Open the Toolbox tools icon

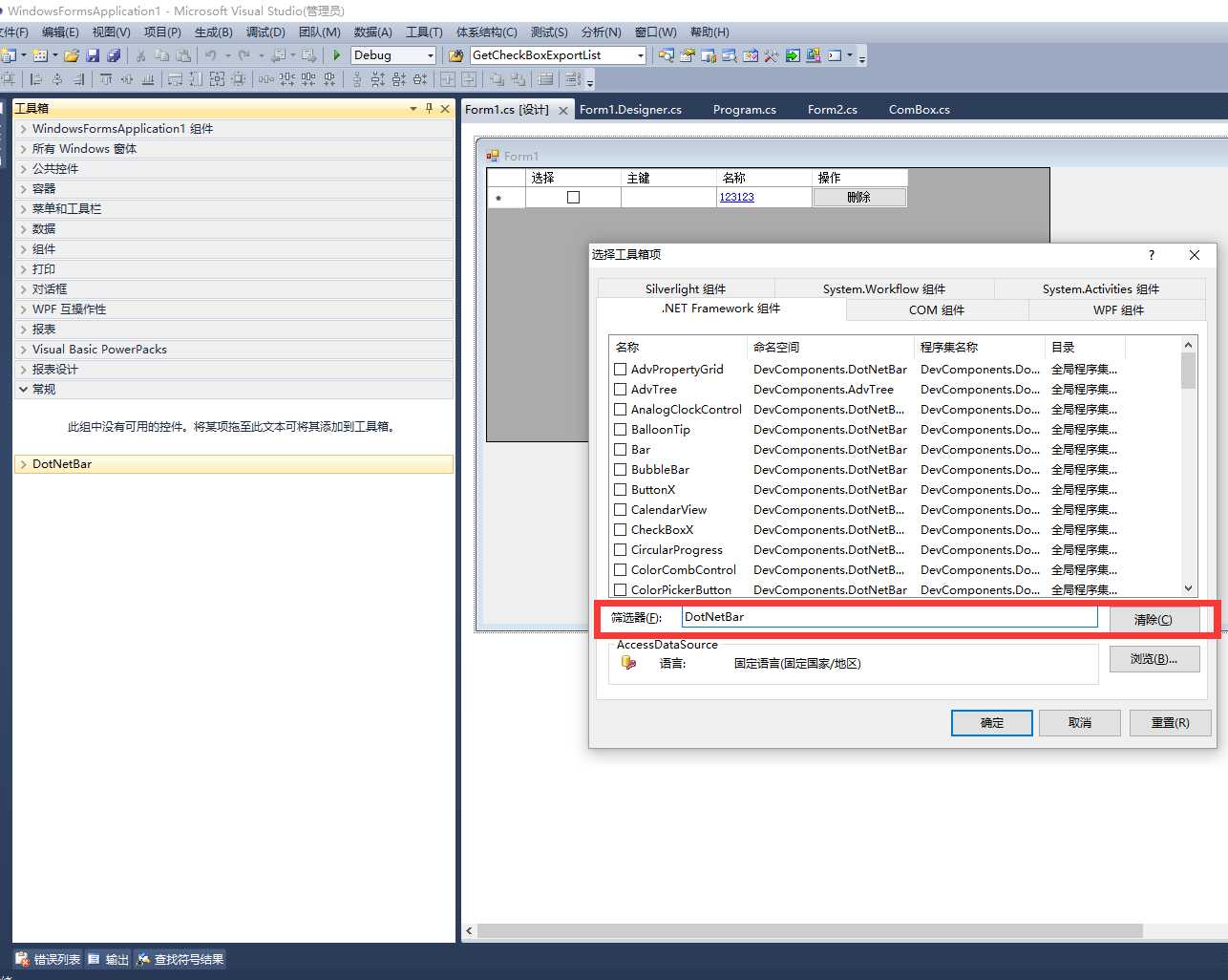pos(772,55)
